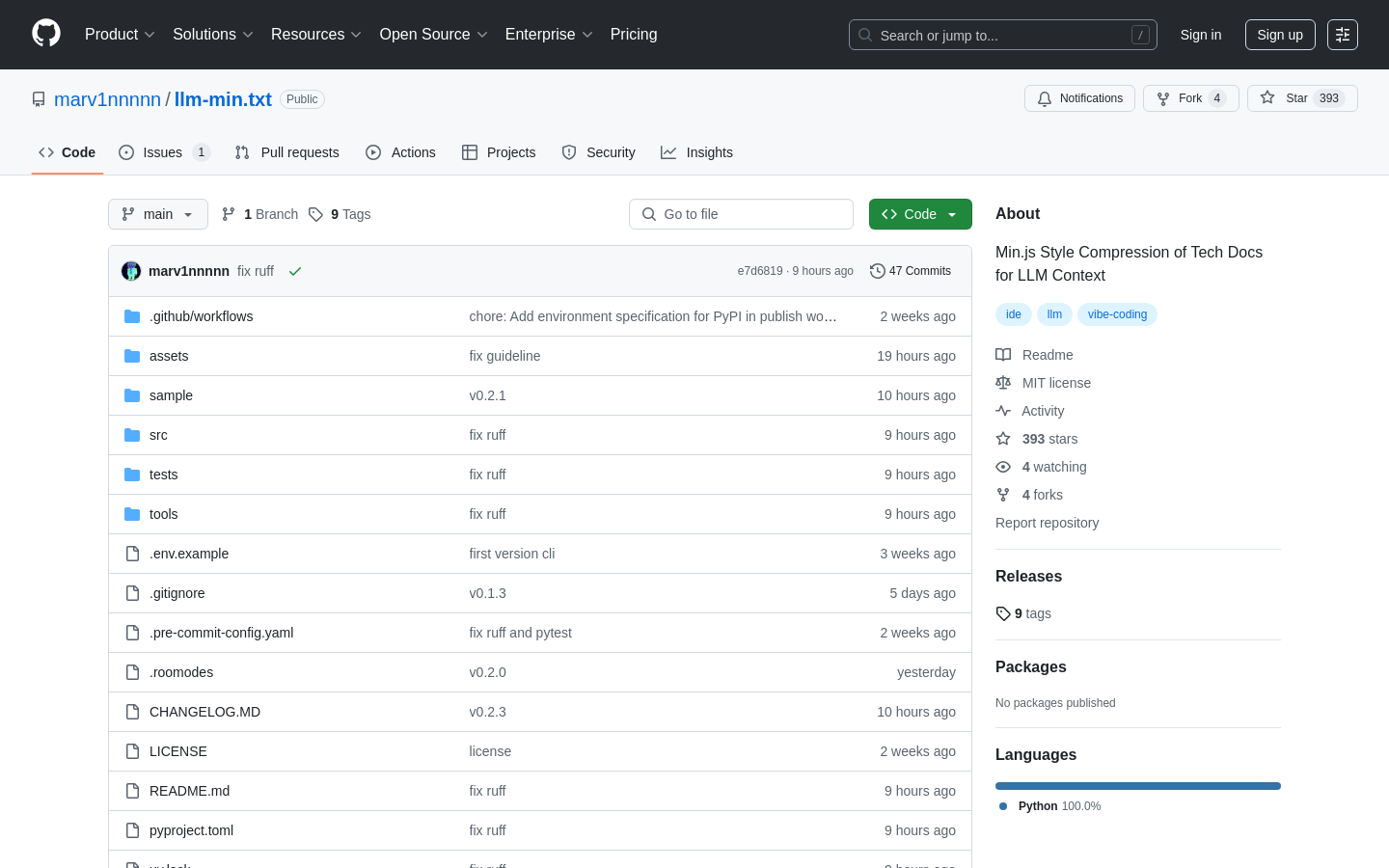Open the green Code dropdown button
The width and height of the screenshot is (1389, 868).
[x=920, y=214]
